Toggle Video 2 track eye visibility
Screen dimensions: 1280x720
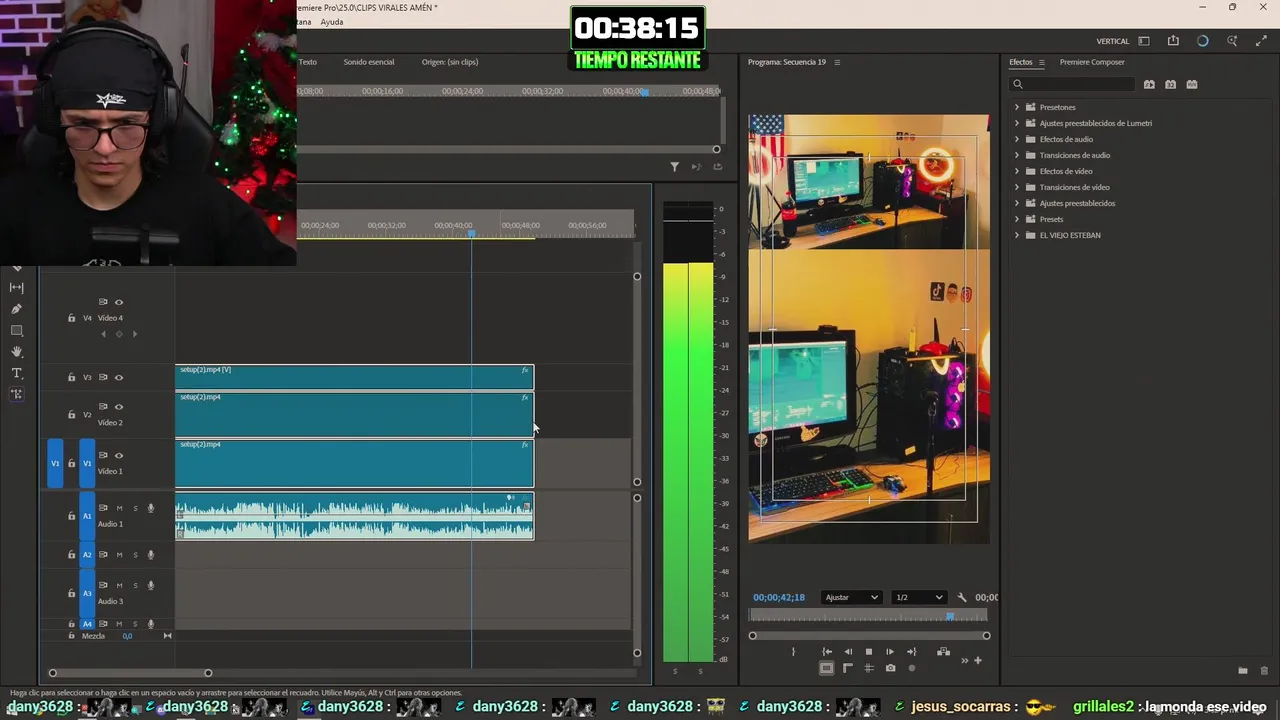(119, 407)
